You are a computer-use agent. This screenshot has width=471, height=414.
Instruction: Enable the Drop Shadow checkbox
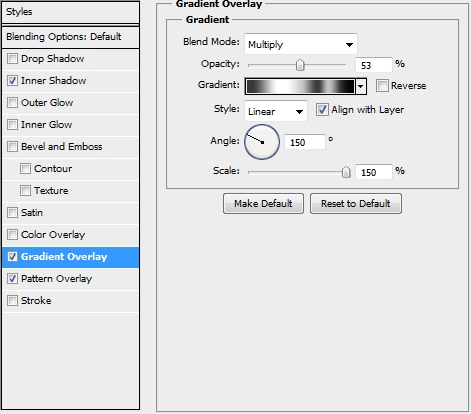click(12, 59)
